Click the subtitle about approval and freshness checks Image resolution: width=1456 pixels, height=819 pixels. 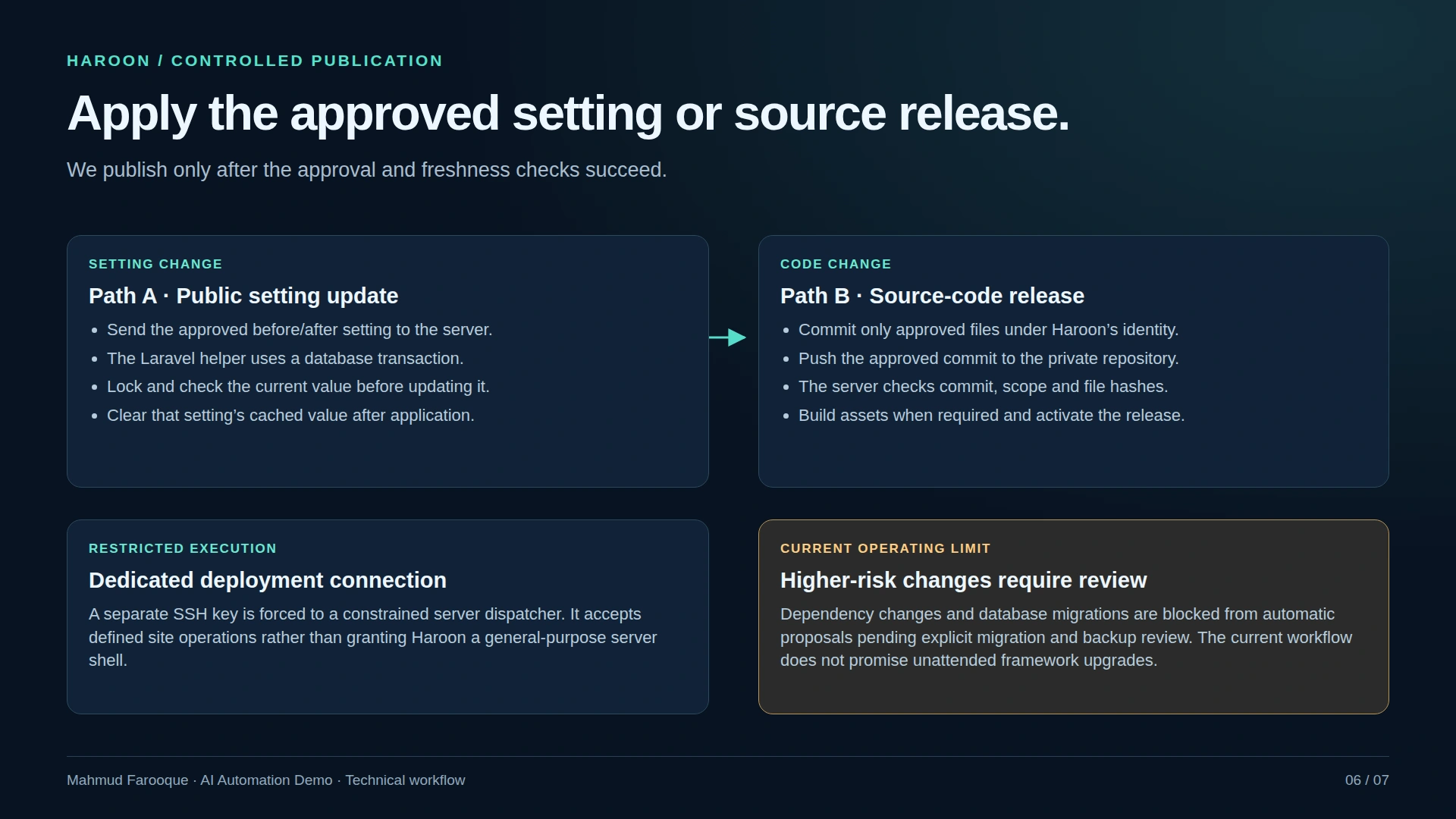[x=367, y=170]
